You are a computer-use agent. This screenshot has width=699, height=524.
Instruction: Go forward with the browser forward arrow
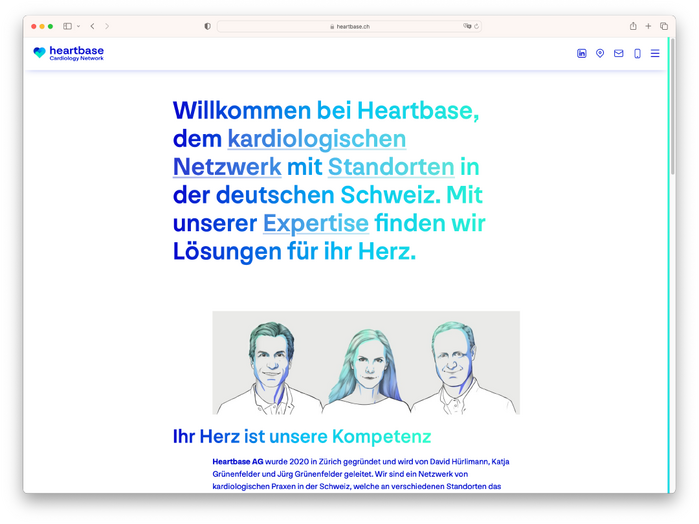tap(107, 26)
